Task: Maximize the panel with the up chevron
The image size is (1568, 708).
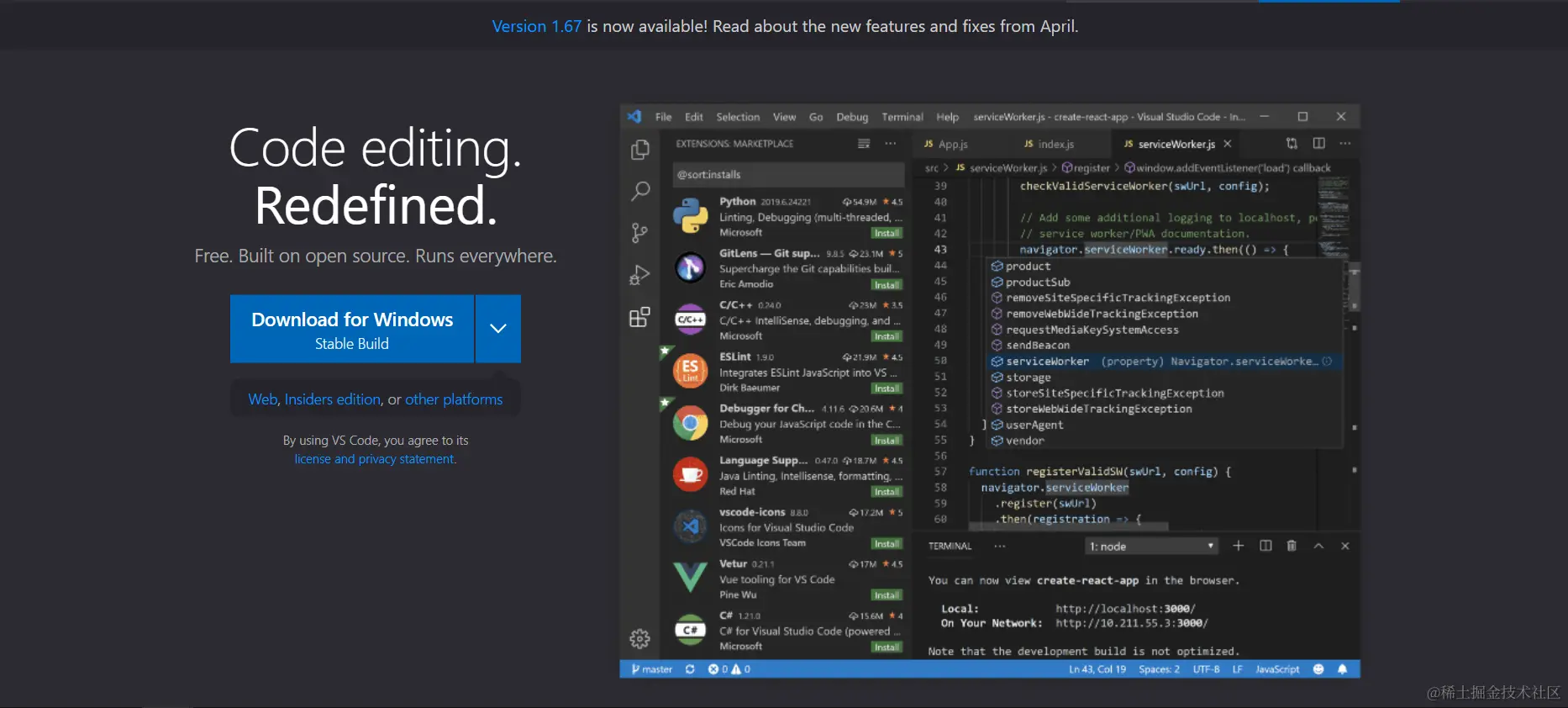Action: tap(1319, 546)
